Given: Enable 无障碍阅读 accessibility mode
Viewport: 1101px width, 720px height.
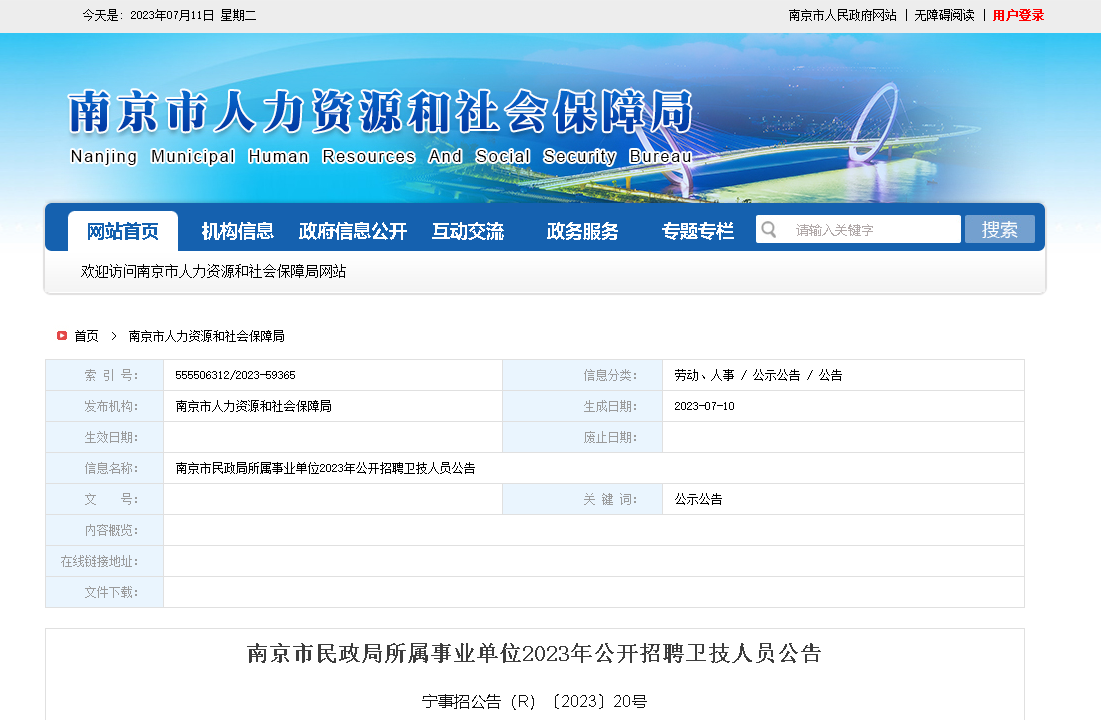Looking at the screenshot, I should (x=944, y=15).
